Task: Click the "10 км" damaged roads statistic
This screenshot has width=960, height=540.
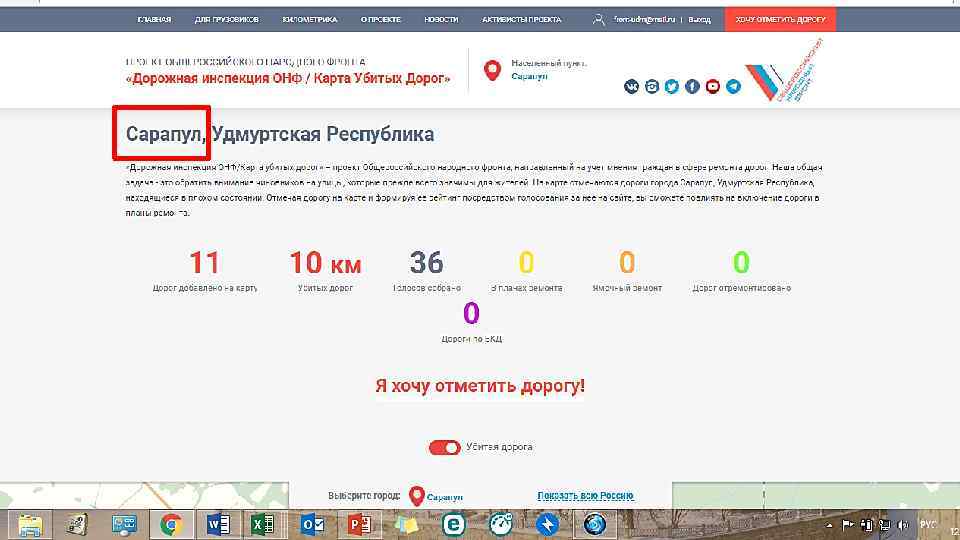Action: click(x=325, y=263)
